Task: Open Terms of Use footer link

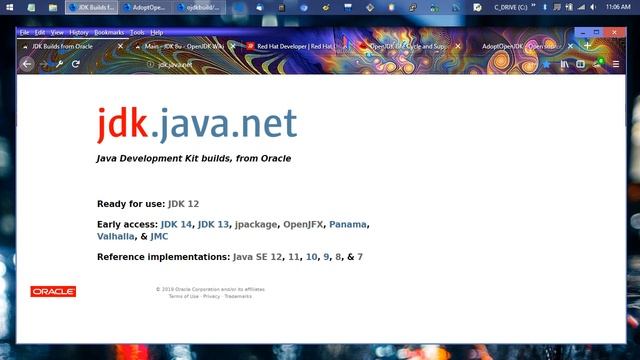Action: pyautogui.click(x=184, y=296)
